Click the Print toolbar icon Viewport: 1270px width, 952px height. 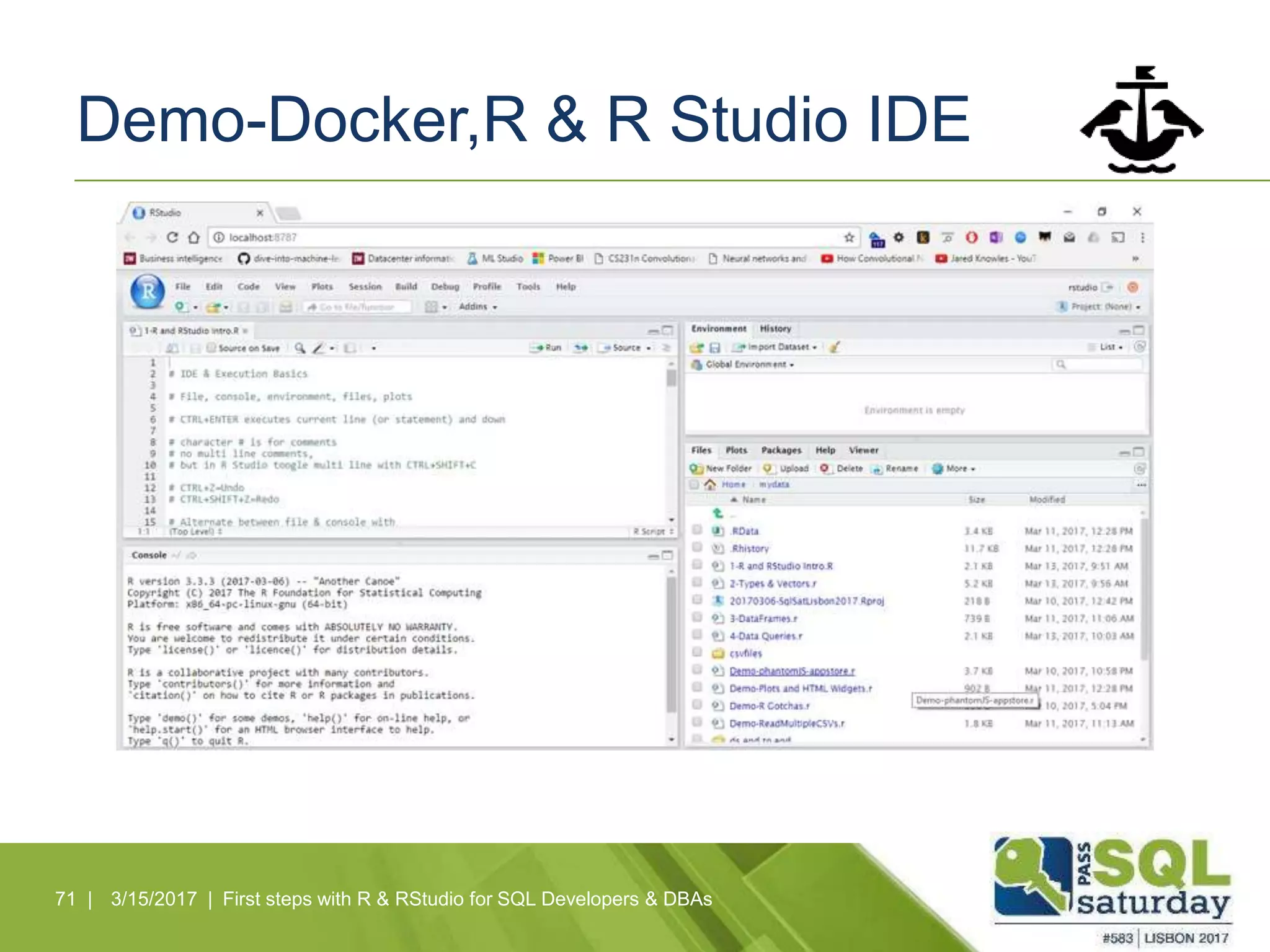click(285, 307)
